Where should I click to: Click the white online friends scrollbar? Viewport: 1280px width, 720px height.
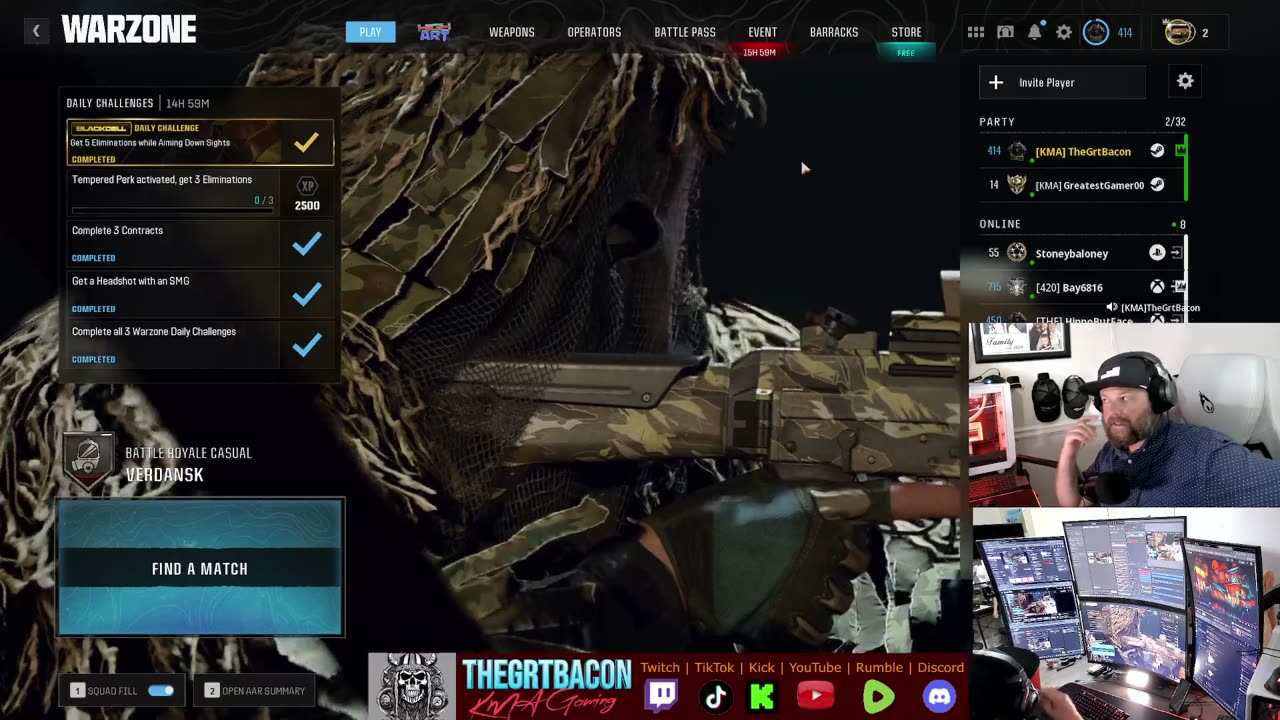(x=1186, y=280)
